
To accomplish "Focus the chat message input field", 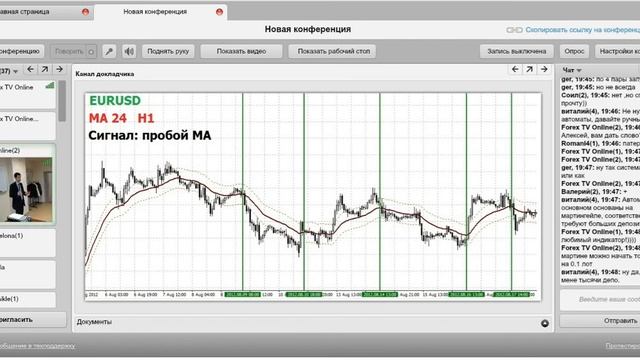I will tap(600, 300).
